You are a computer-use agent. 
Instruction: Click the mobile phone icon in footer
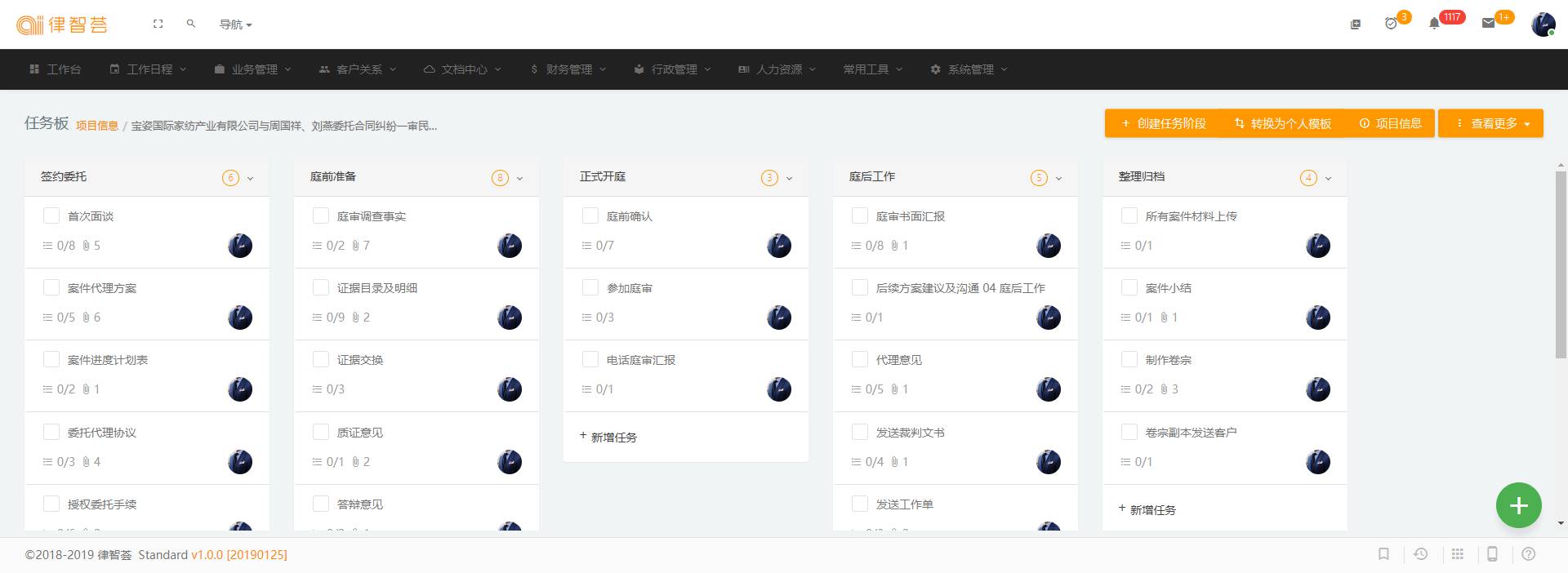tap(1492, 554)
